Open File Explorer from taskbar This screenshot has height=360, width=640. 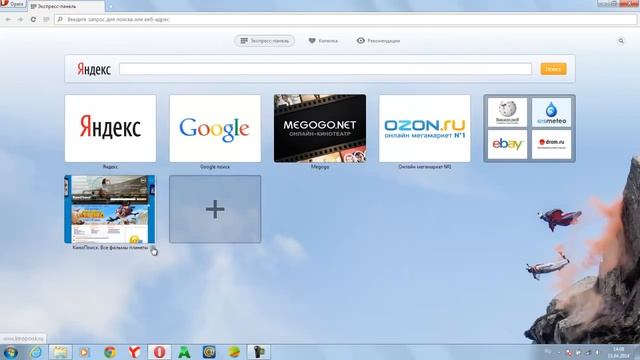(x=60, y=352)
